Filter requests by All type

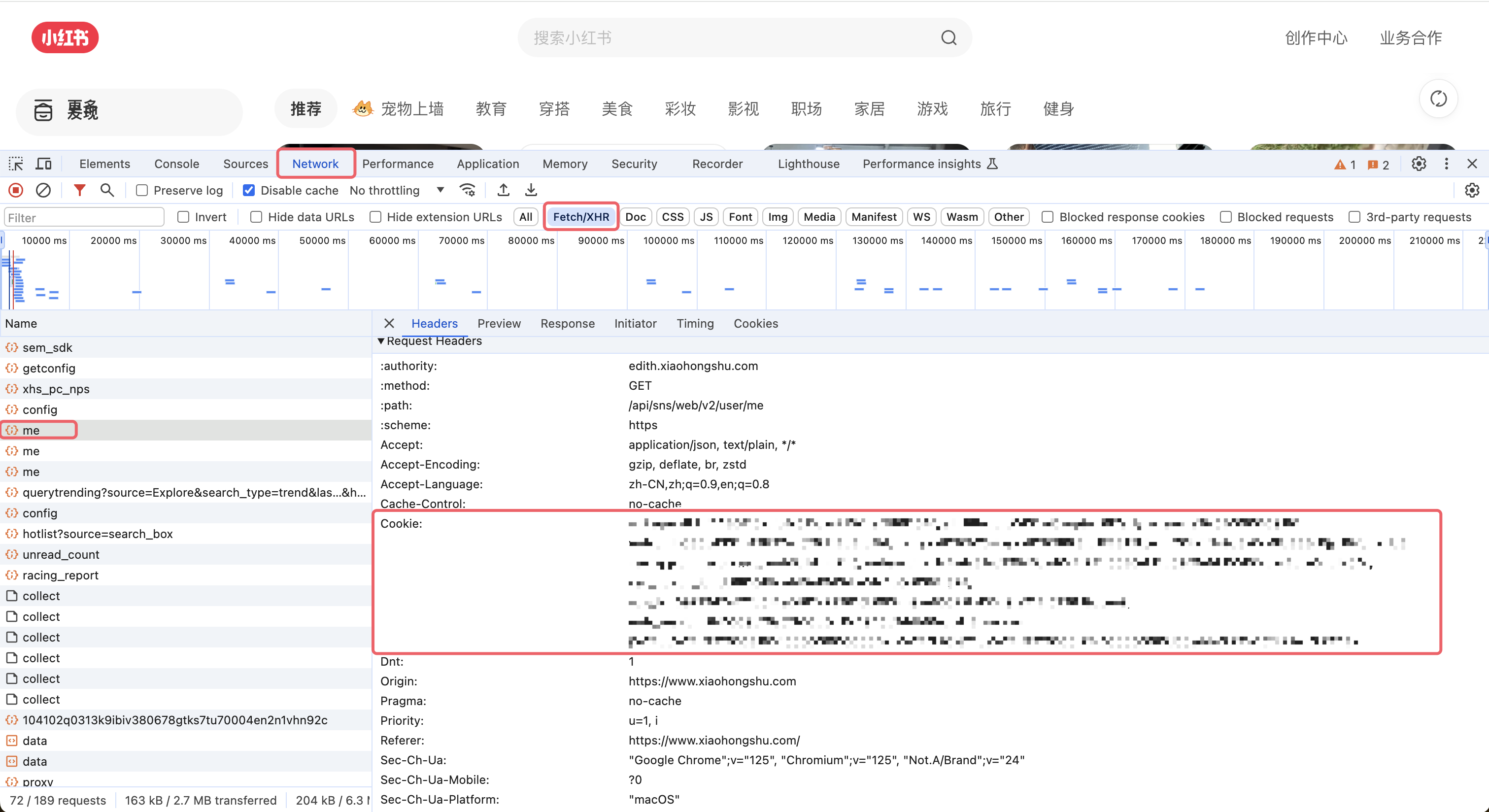click(525, 217)
